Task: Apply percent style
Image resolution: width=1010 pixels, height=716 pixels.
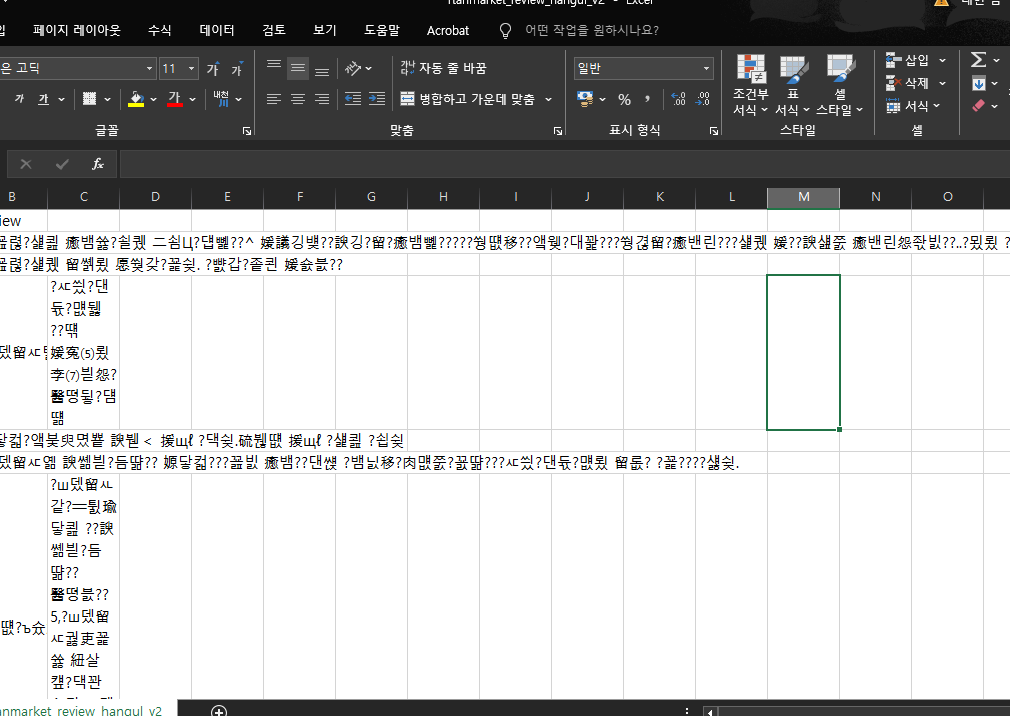Action: (624, 99)
